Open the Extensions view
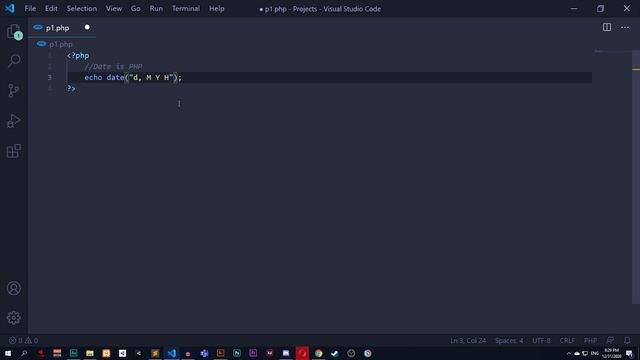 coord(14,151)
